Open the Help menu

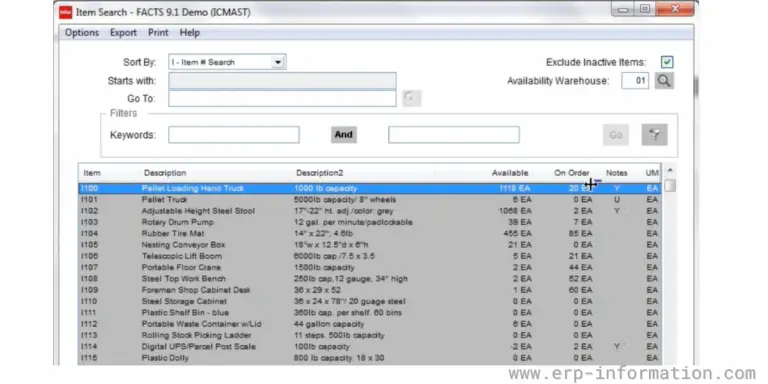pyautogui.click(x=190, y=33)
